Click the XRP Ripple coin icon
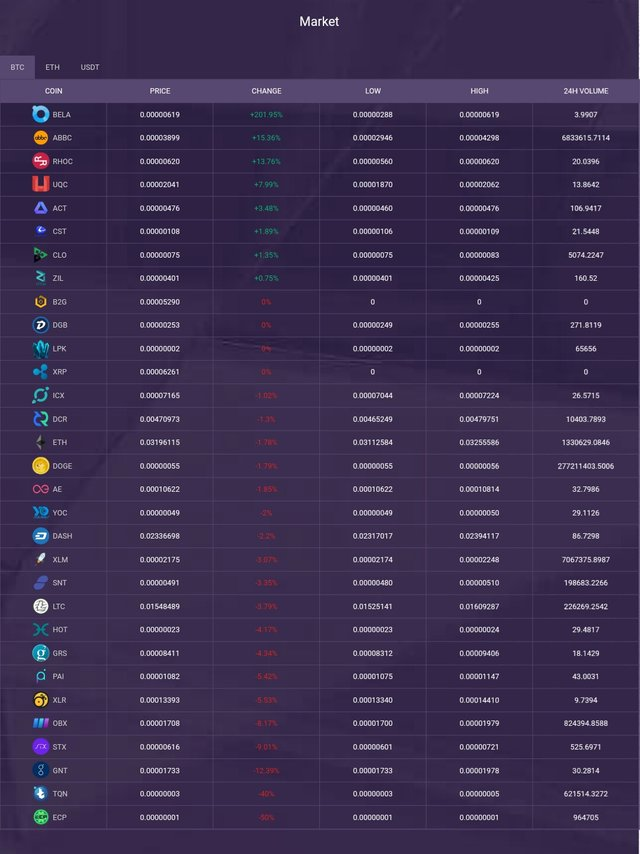 tap(41, 372)
